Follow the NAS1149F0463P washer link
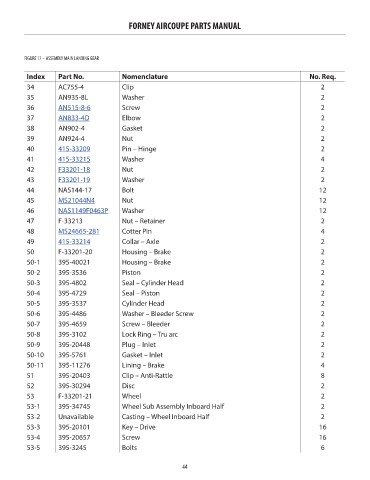Screen dimensions: 370x480 [x=83, y=211]
